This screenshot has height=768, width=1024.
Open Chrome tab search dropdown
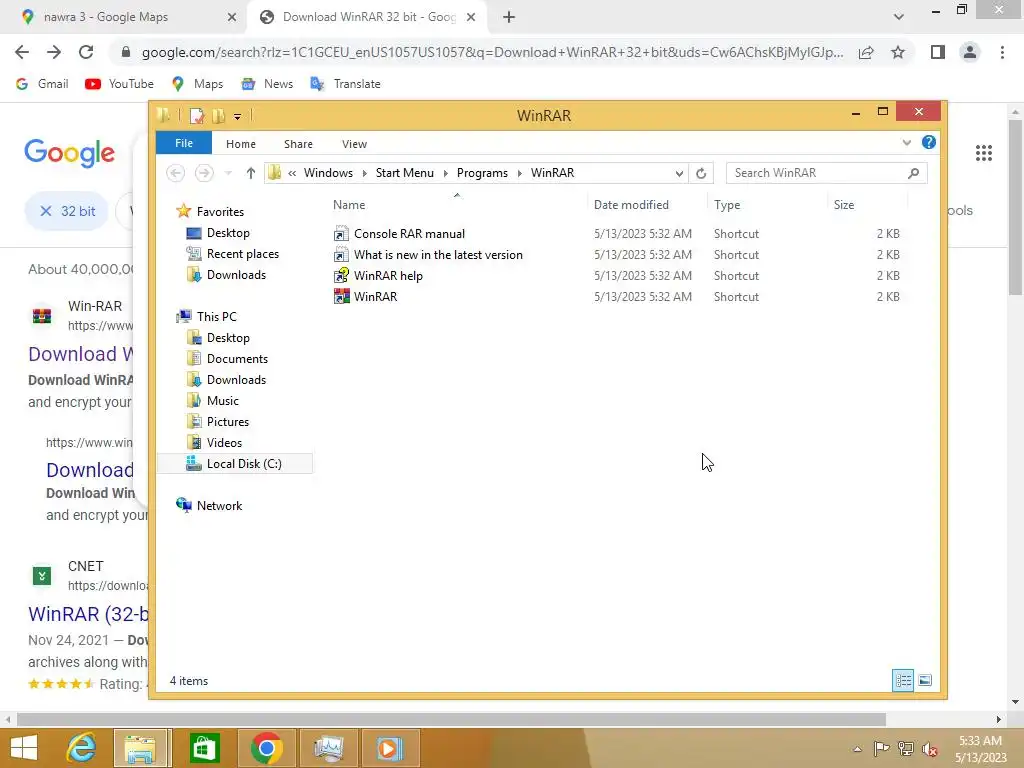point(899,18)
